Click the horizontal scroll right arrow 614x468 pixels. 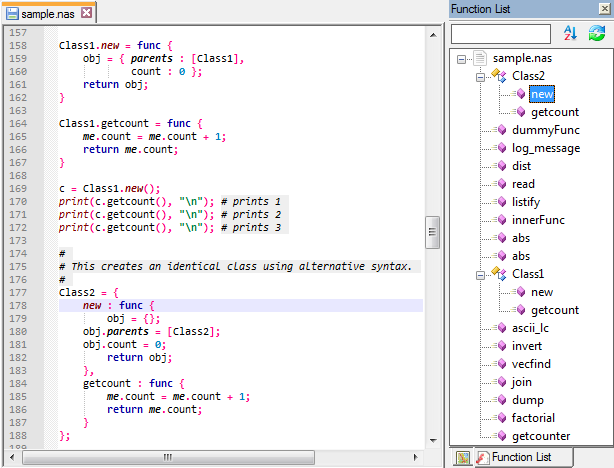pyautogui.click(x=415, y=457)
